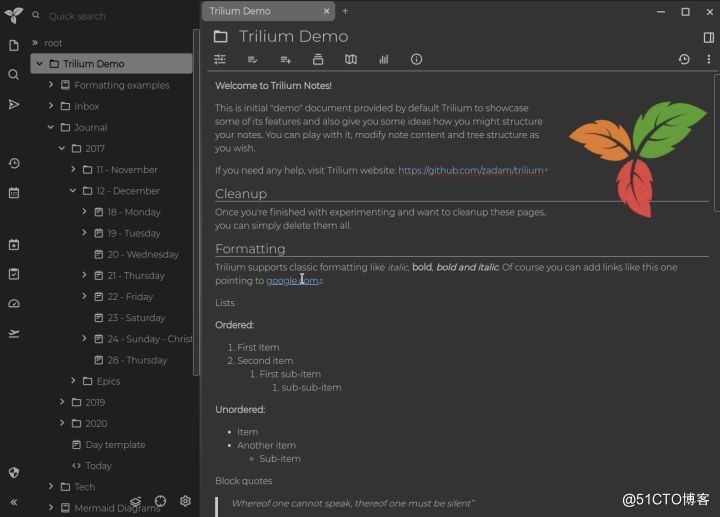Open Basic Properties sliders icon
Screen dimensions: 720x517
pyautogui.click(x=220, y=59)
